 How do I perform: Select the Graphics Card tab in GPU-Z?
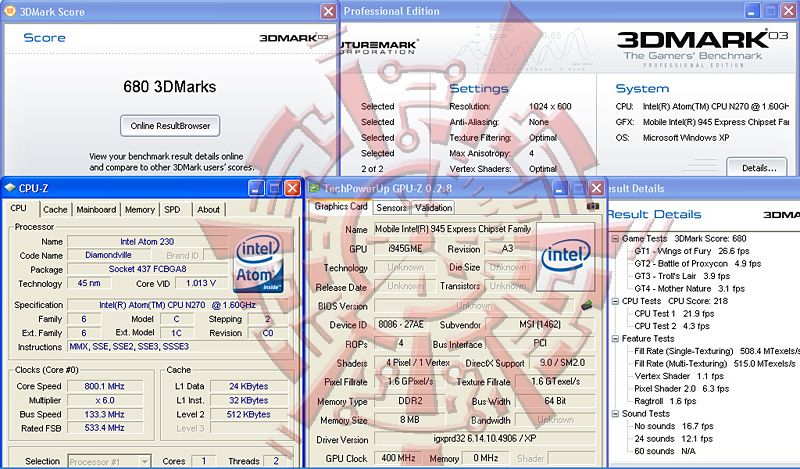[x=341, y=206]
